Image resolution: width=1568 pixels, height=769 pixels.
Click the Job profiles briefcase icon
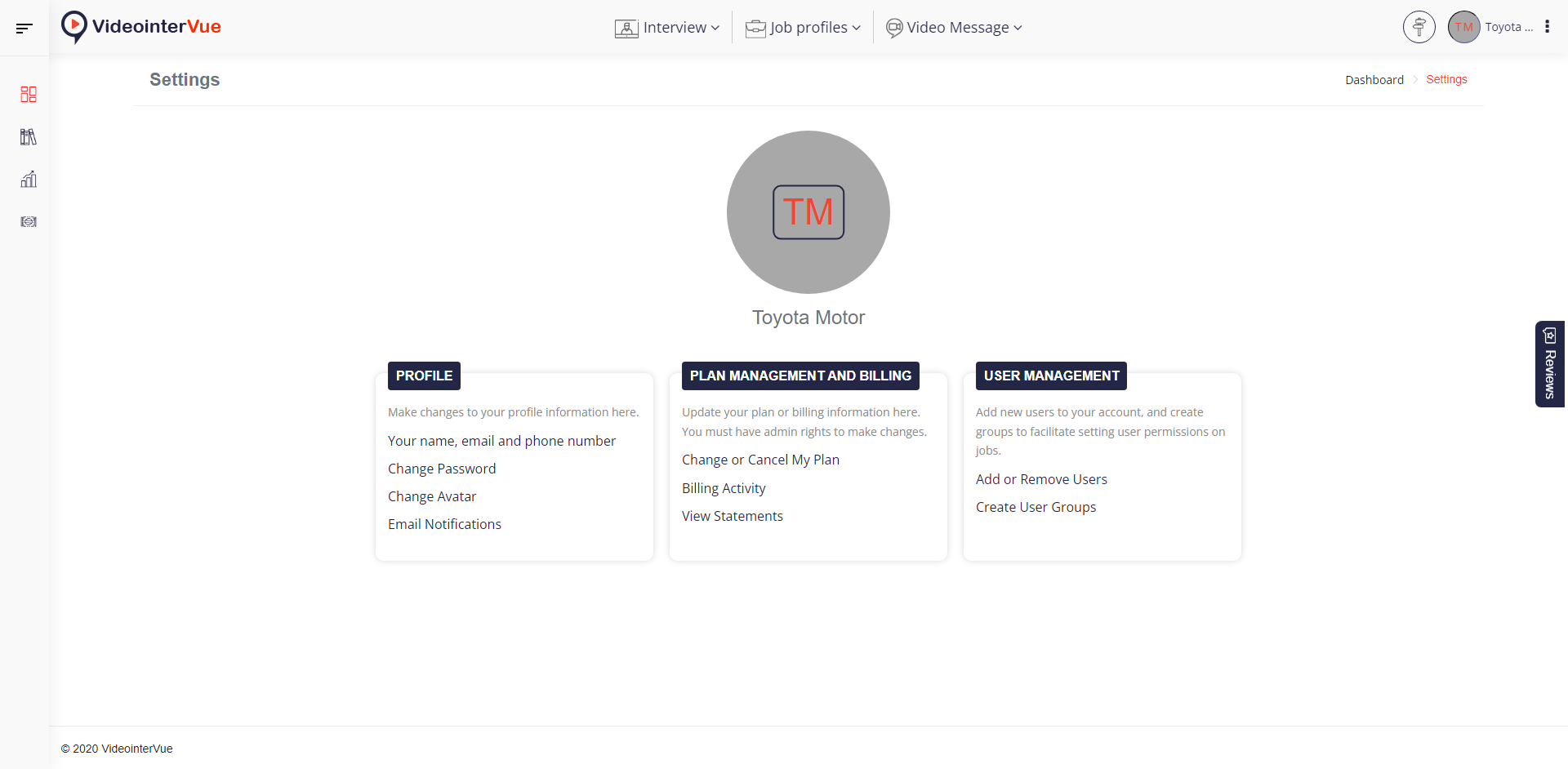(755, 29)
